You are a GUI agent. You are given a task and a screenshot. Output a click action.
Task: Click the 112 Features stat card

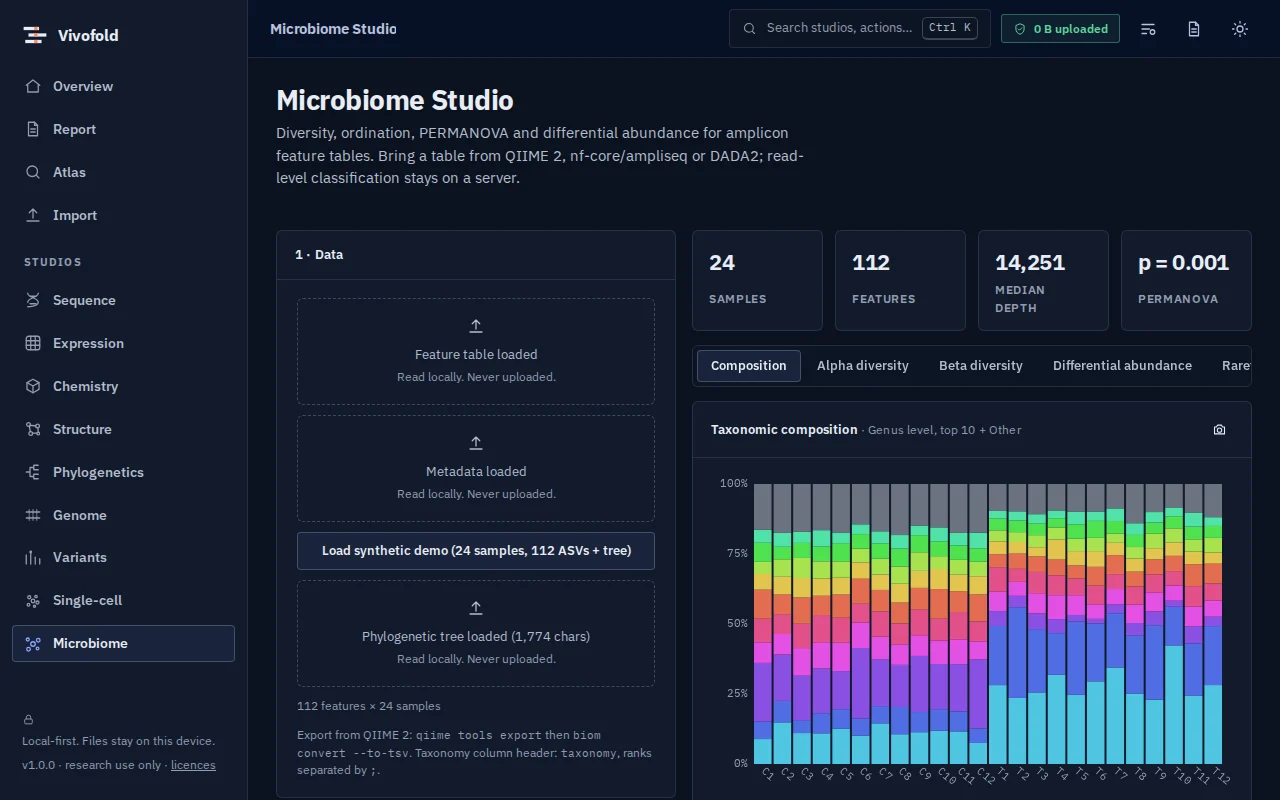[900, 281]
